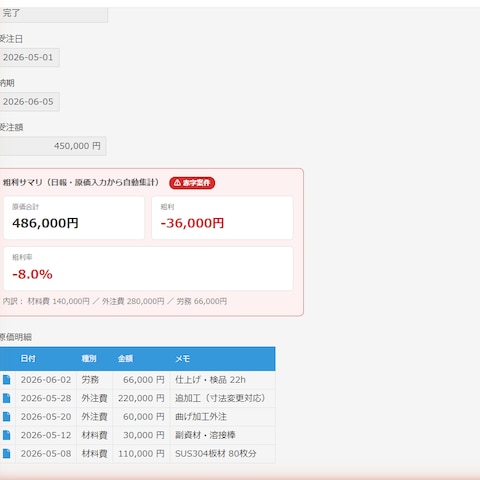
Task: Click the 受注額 field 450,000 円
Action: pos(53,146)
